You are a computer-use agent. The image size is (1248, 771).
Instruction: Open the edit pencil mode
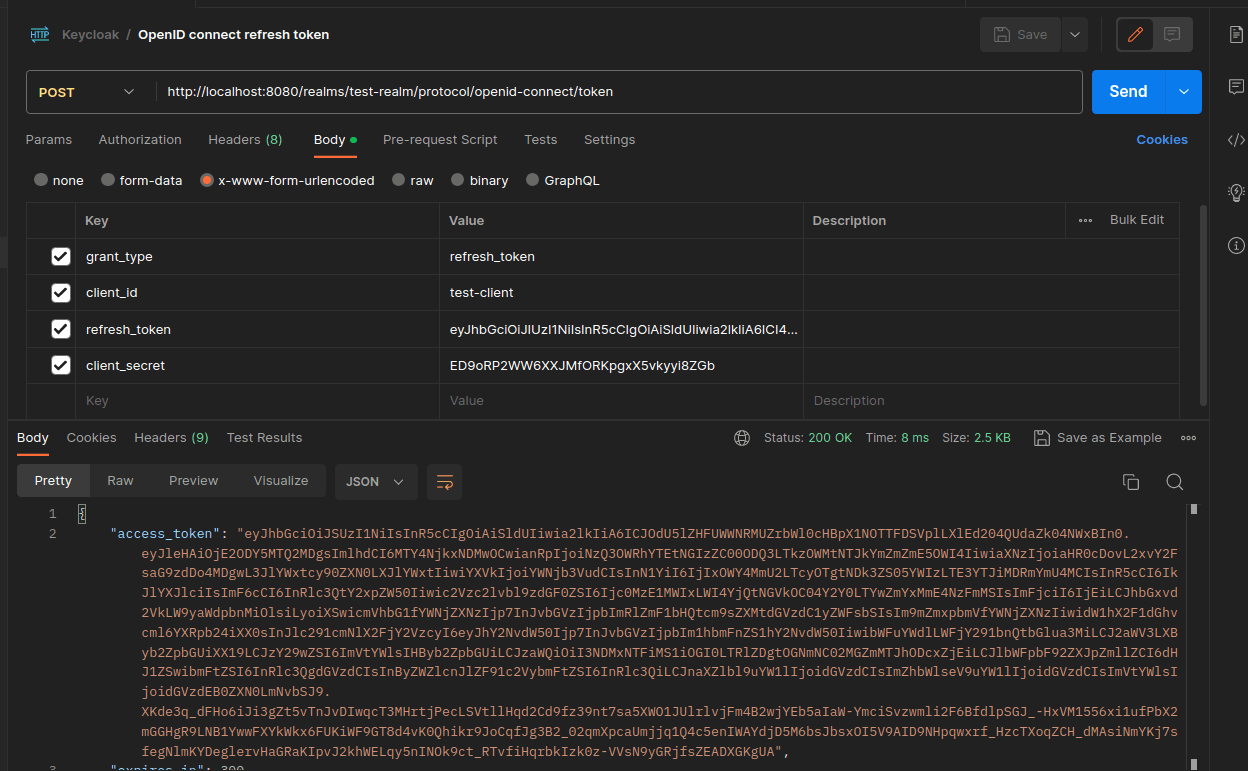[x=1135, y=34]
